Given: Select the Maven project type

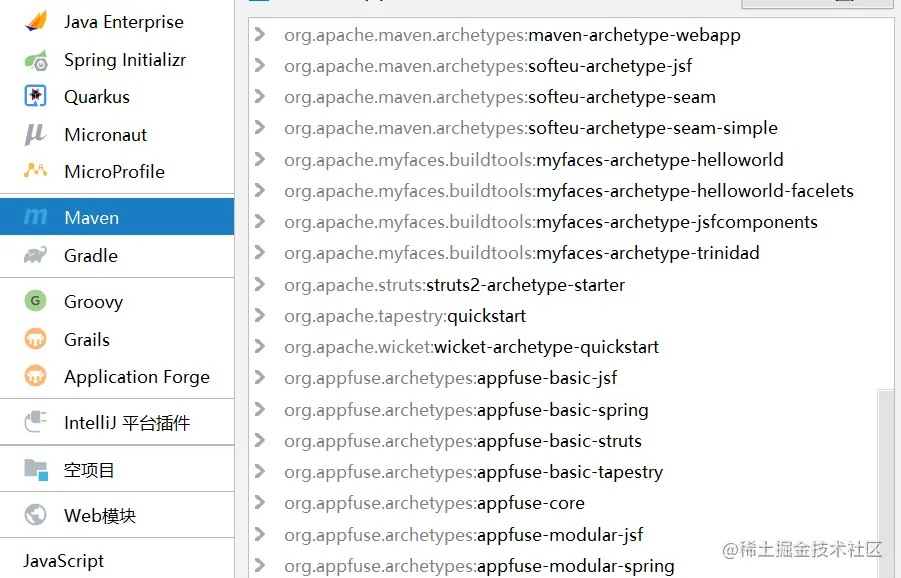Looking at the screenshot, I should (x=117, y=217).
